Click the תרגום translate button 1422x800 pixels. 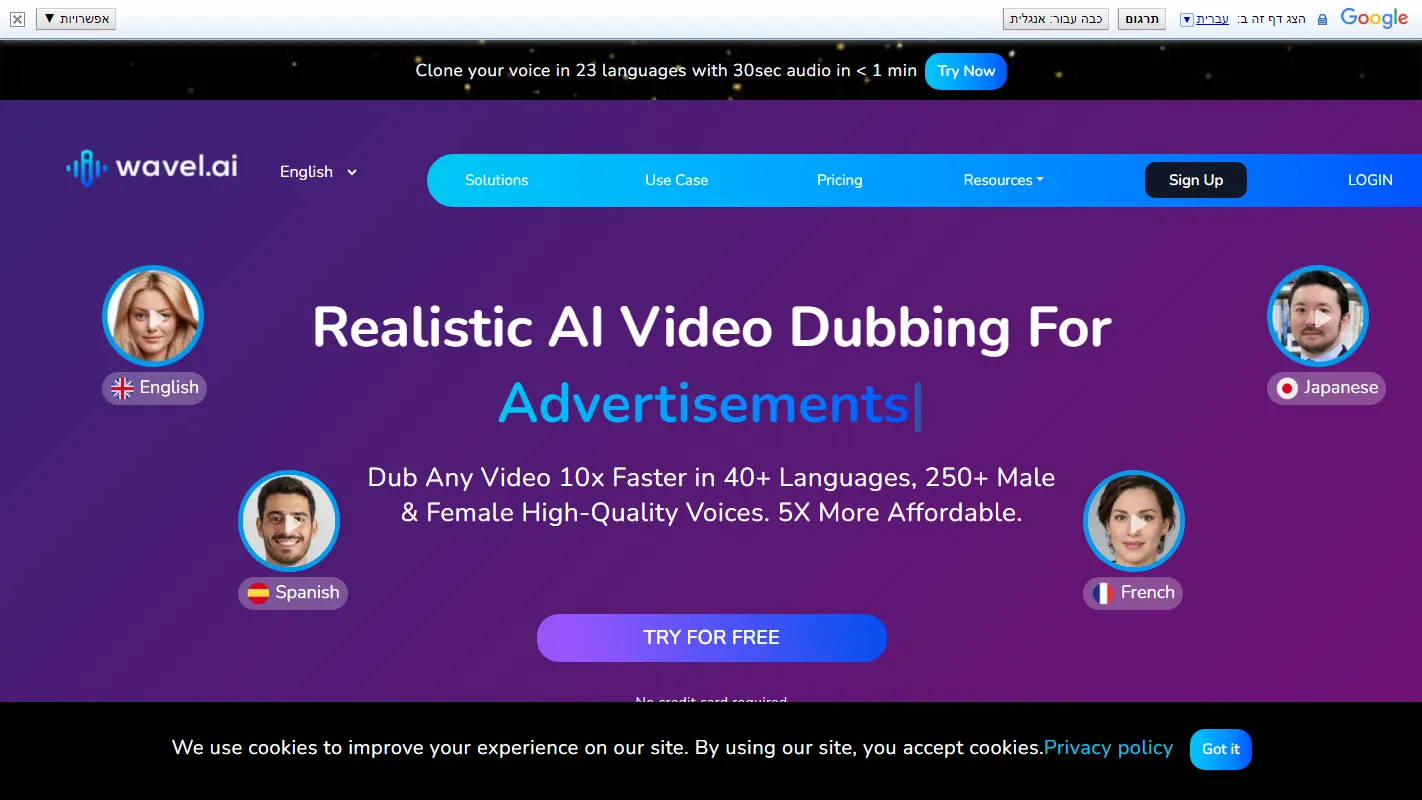(1141, 18)
